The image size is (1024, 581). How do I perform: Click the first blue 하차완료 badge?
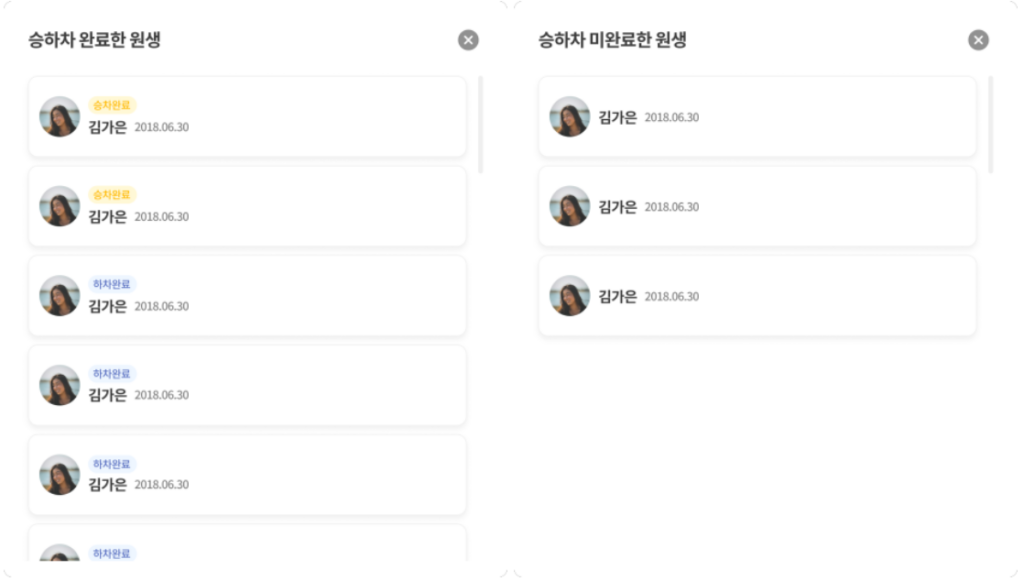tap(112, 284)
